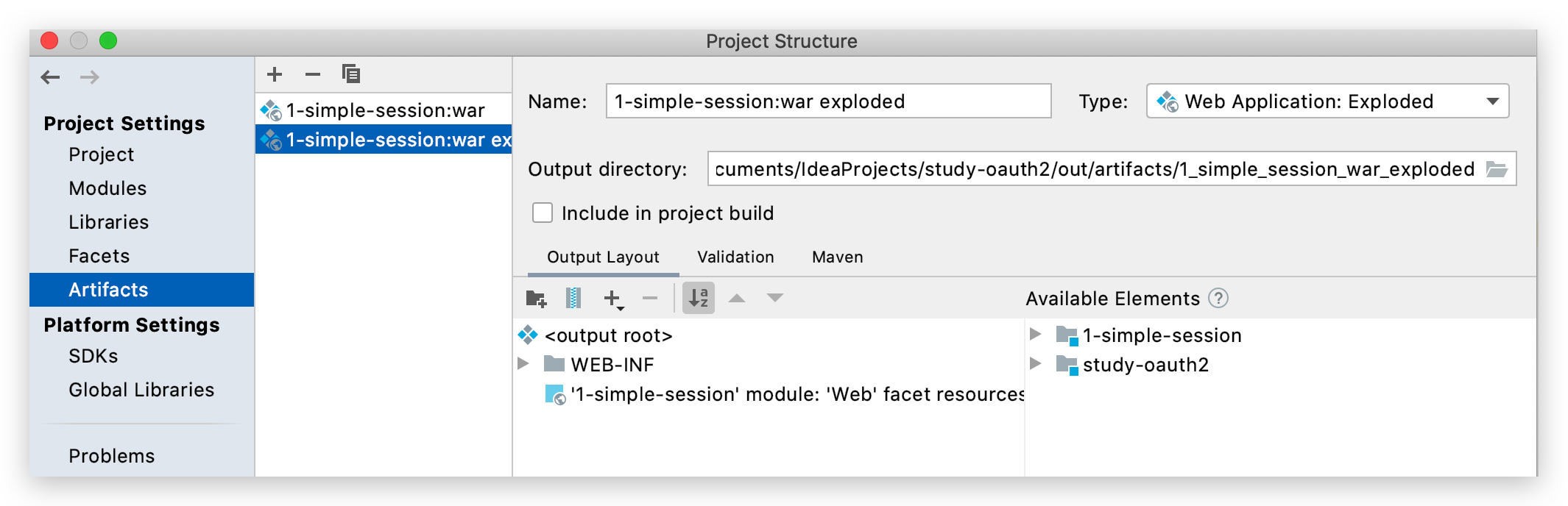This screenshot has width=1568, height=506.
Task: Switch to the Maven tab
Action: 837,257
